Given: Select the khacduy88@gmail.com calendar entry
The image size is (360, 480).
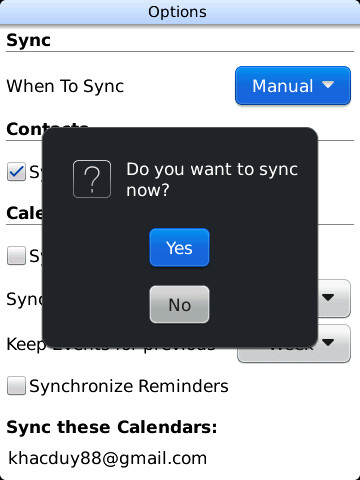Looking at the screenshot, I should (107, 458).
